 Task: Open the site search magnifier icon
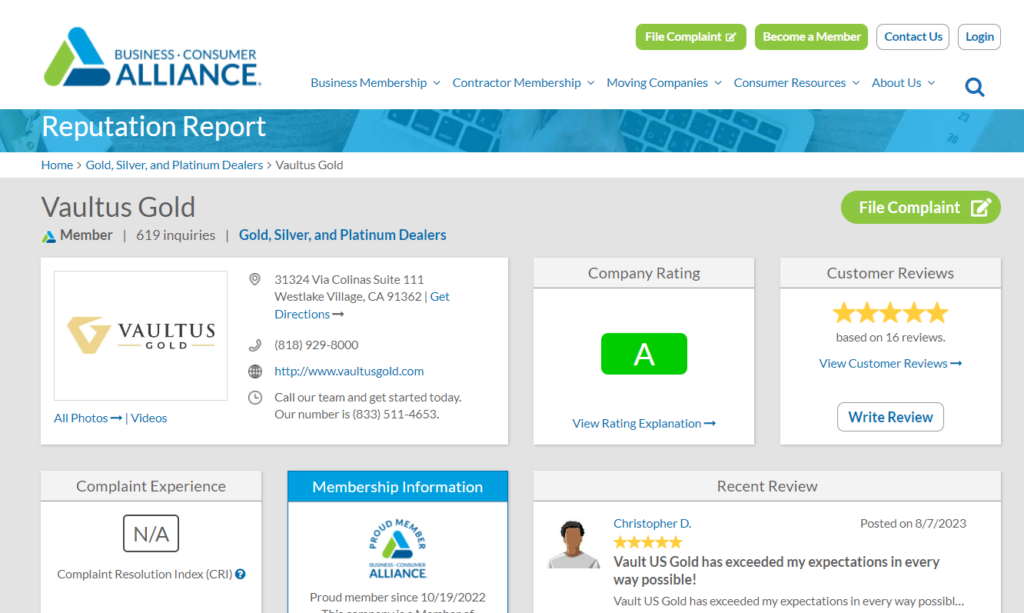[974, 87]
